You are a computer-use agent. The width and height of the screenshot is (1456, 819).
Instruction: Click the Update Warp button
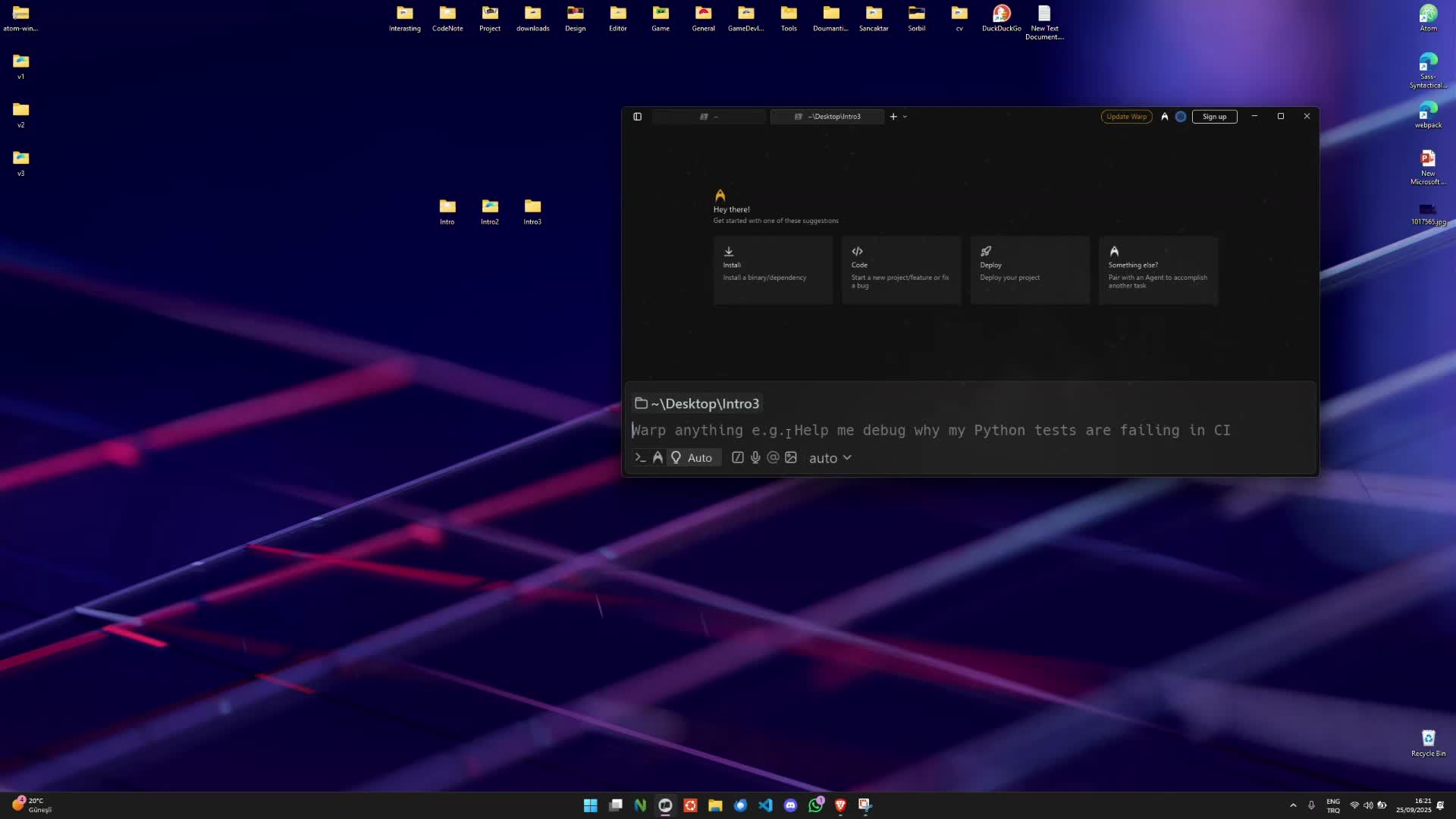coord(1126,117)
